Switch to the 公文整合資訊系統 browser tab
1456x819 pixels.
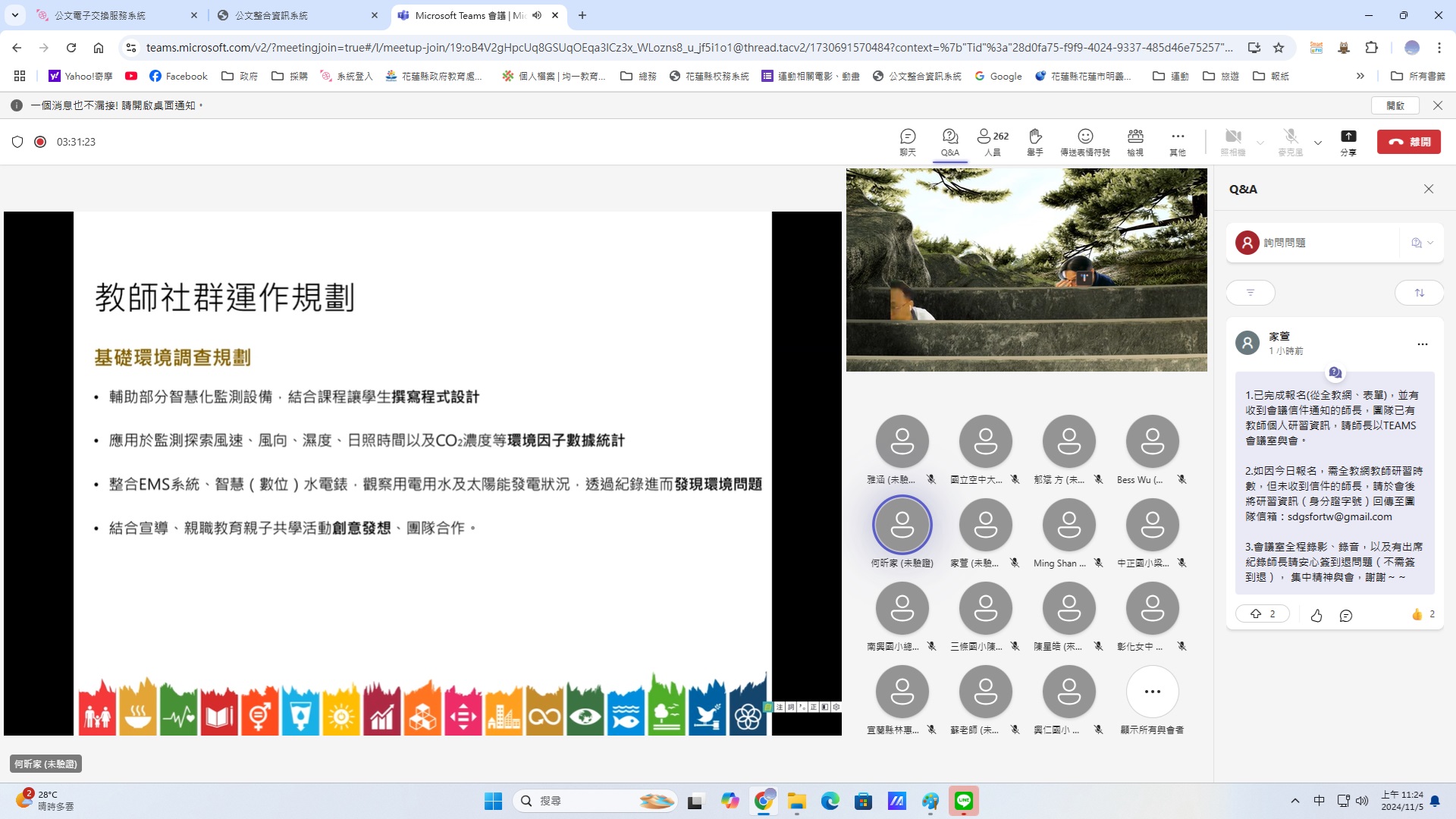[271, 15]
